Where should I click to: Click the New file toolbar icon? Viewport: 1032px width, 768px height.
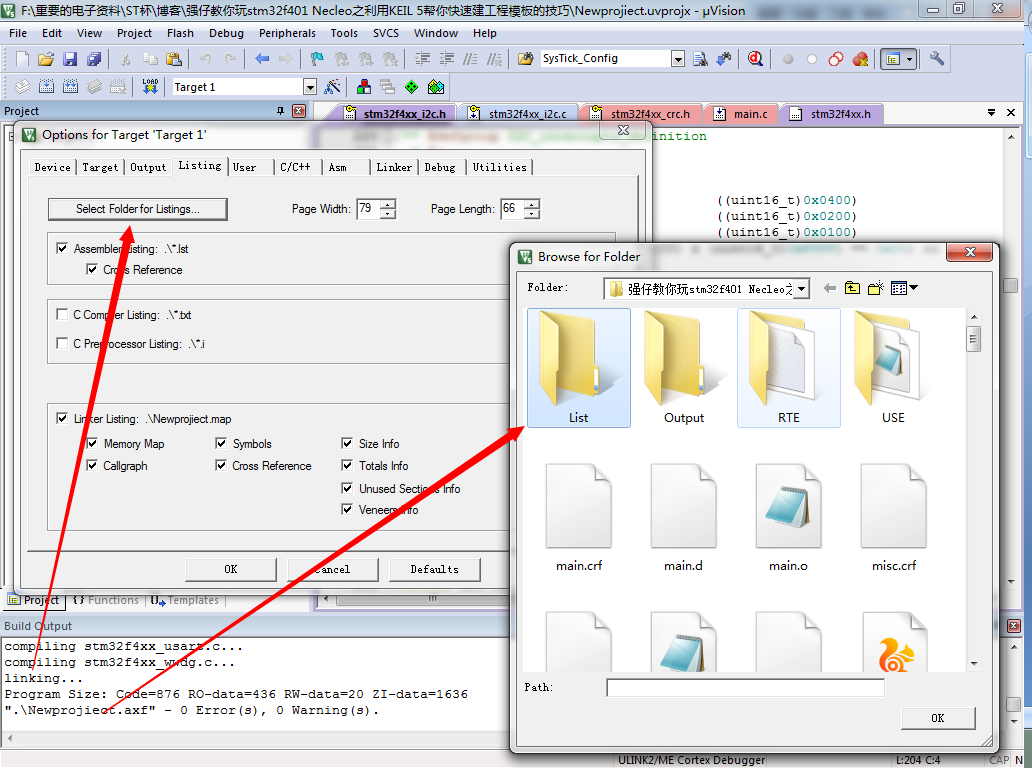click(x=22, y=59)
